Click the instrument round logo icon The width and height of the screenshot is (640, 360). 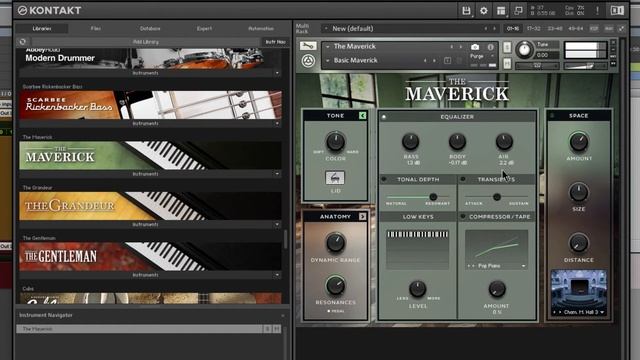pos(308,61)
